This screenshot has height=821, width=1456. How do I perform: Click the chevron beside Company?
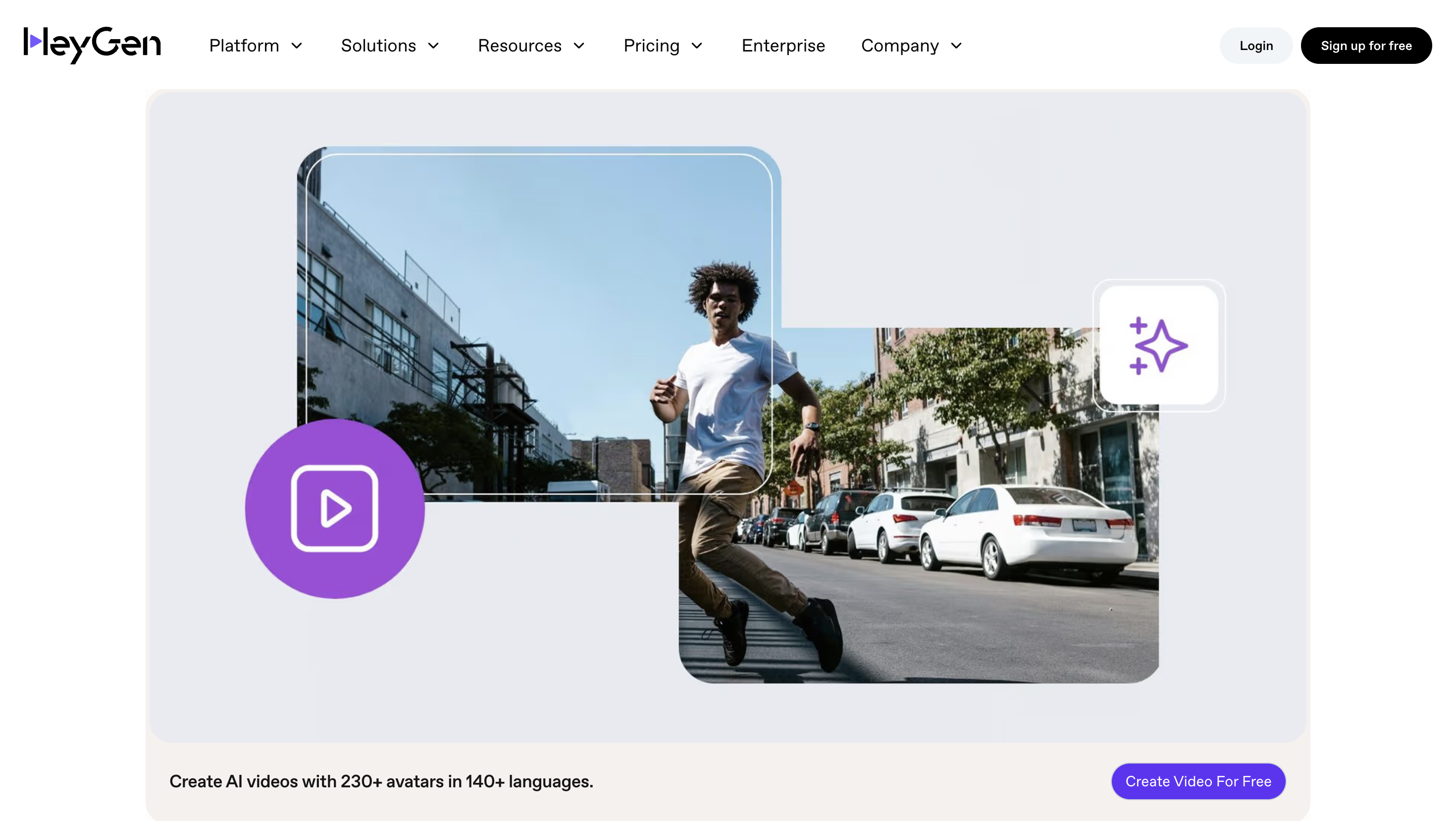coord(956,47)
